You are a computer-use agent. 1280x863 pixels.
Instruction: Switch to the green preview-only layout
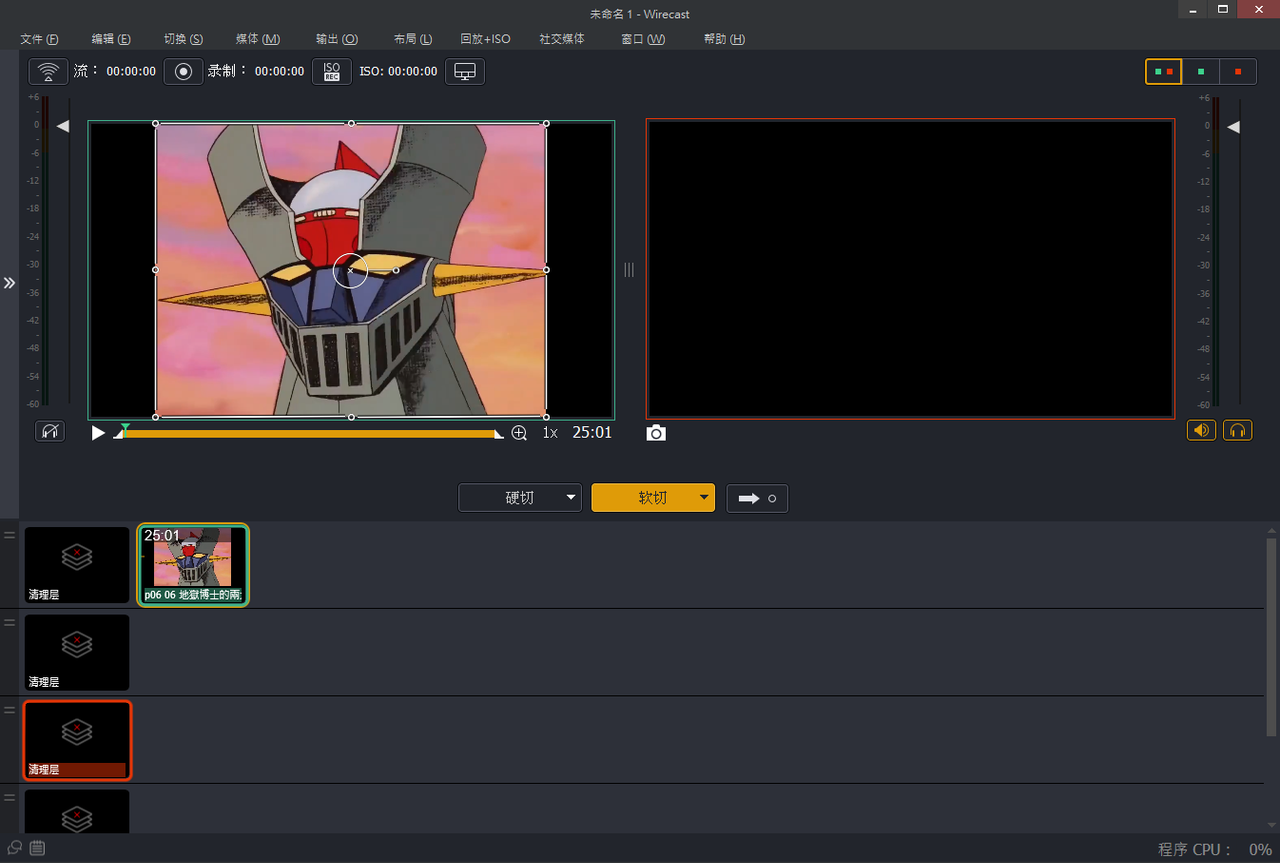pyautogui.click(x=1200, y=72)
